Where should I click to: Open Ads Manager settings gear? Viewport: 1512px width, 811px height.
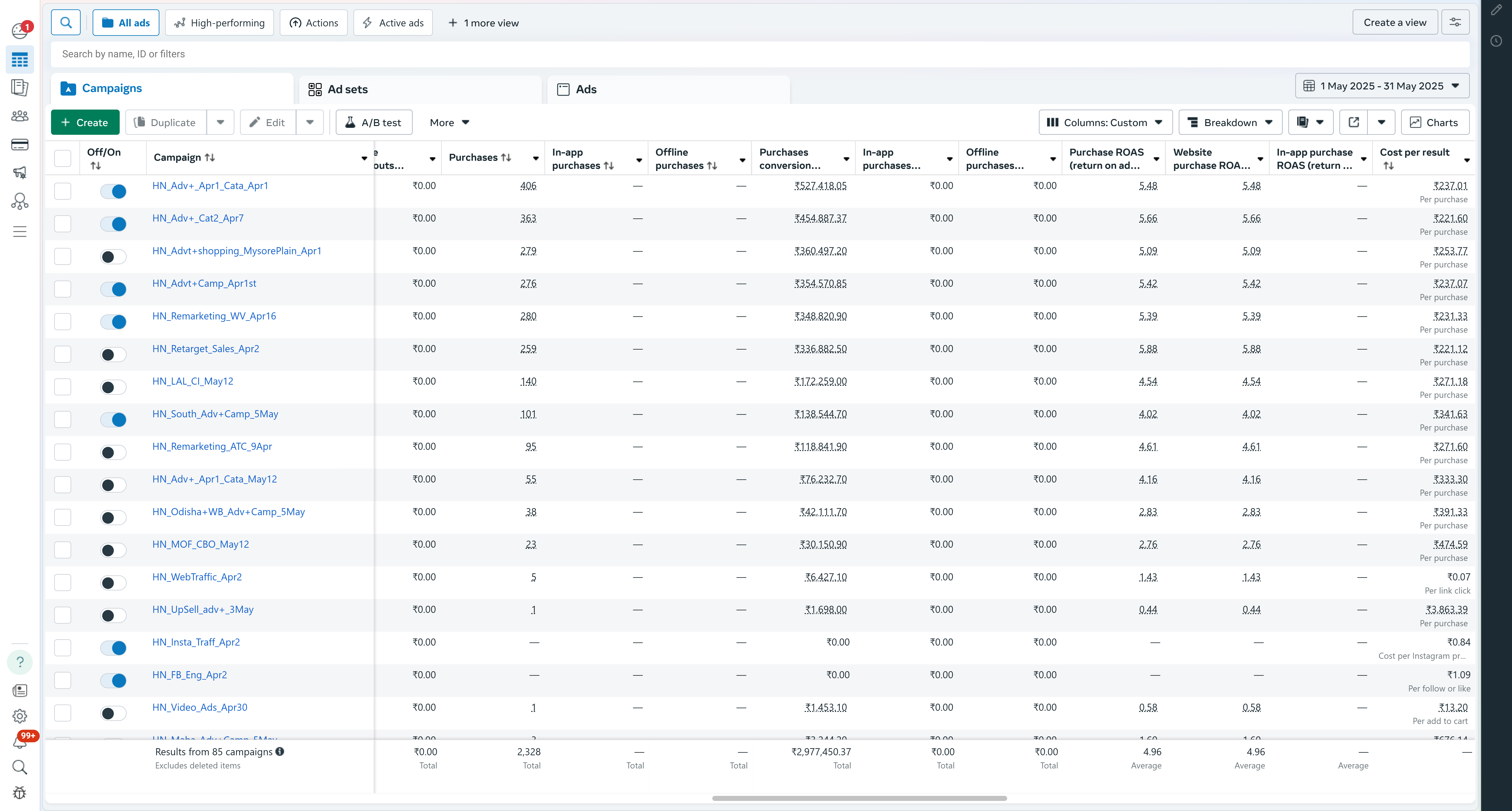[20, 716]
